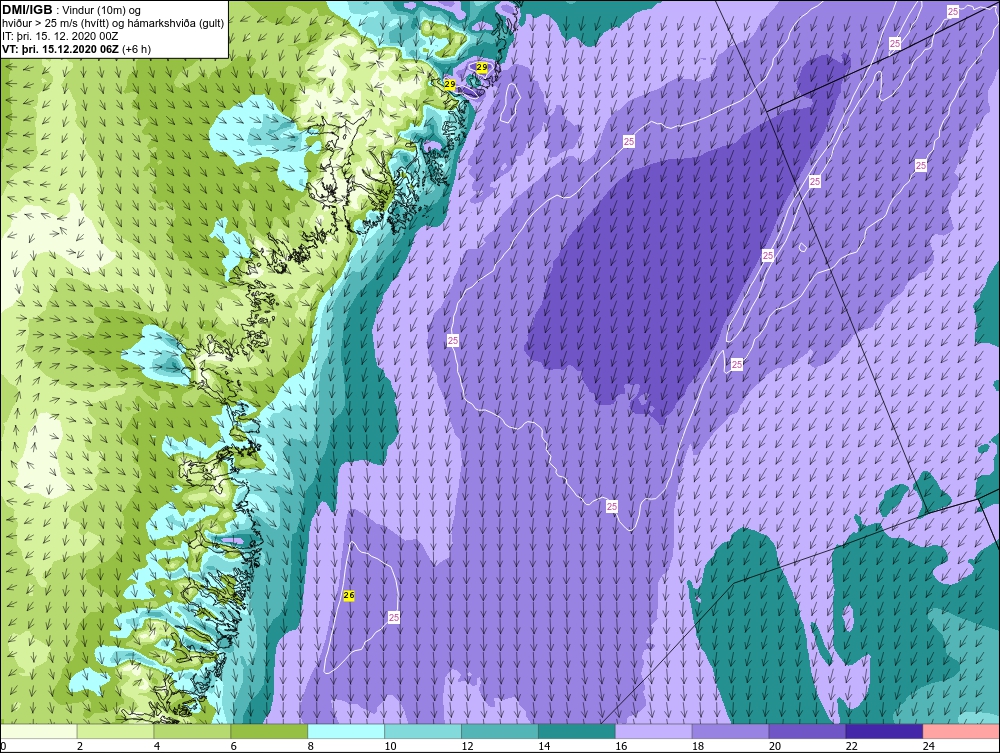Pick the 4–6 m/s green legend segment
Image resolution: width=1000 pixels, height=753 pixels.
click(192, 731)
